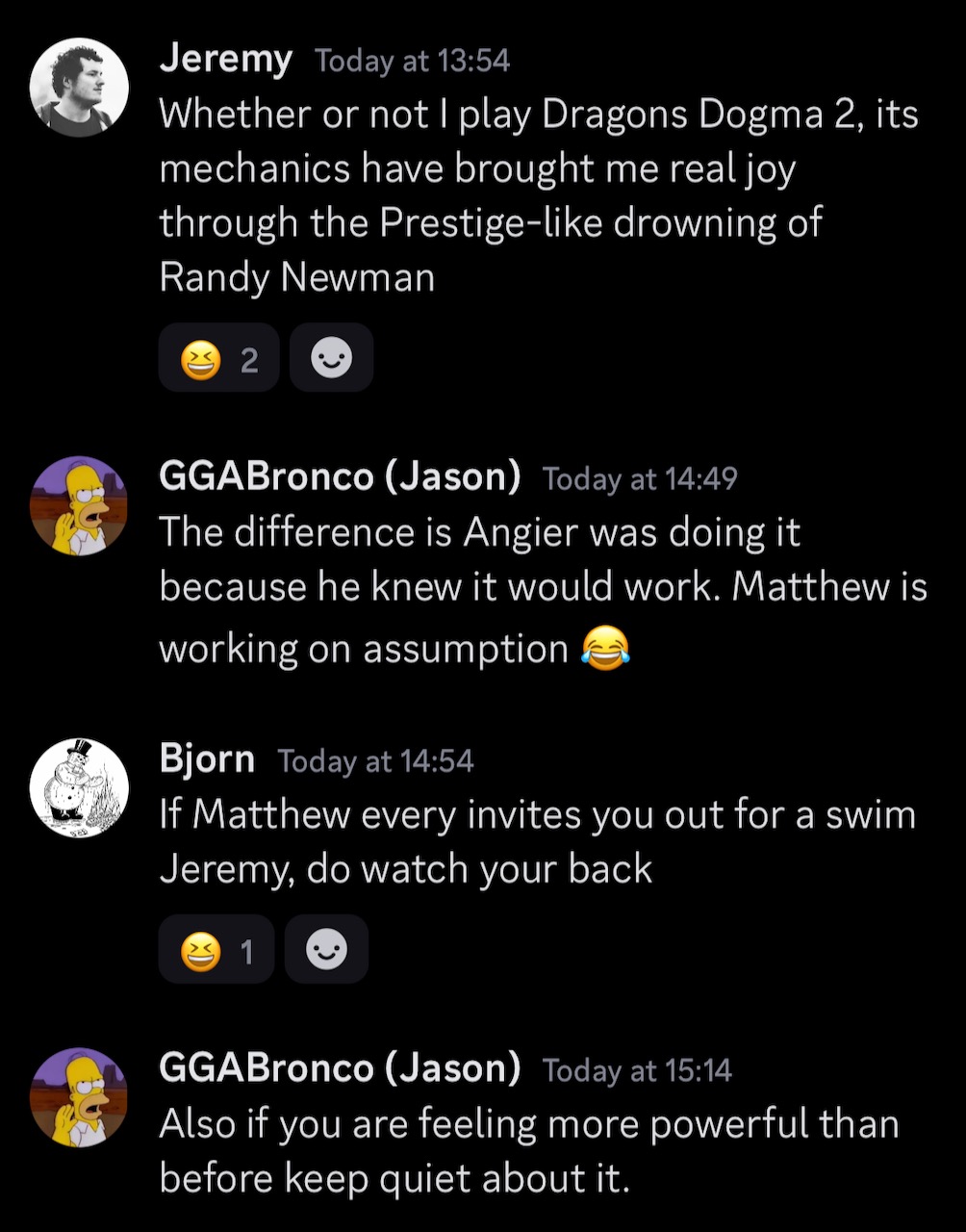Screen dimensions: 966x1232
Task: Tap the Homer avatar on the 14:49 message
Action: point(79,505)
